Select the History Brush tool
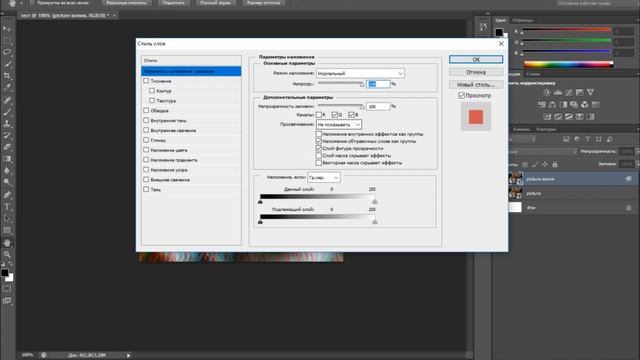640x360 pixels. (7, 135)
